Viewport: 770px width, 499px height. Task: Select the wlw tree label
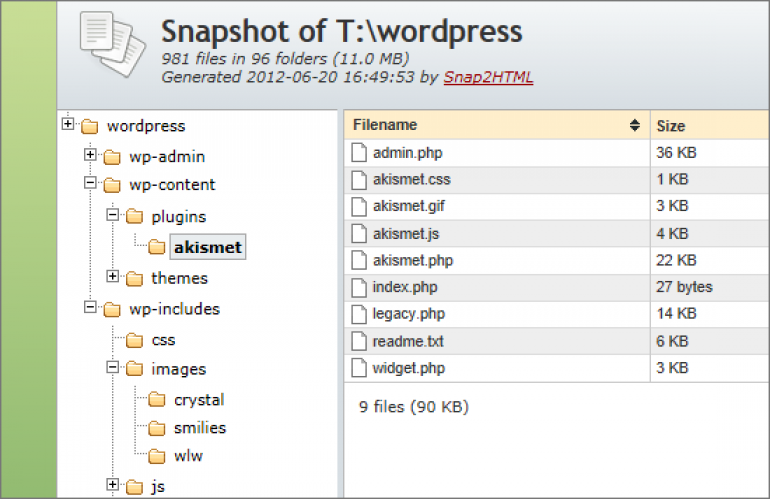pyautogui.click(x=189, y=456)
